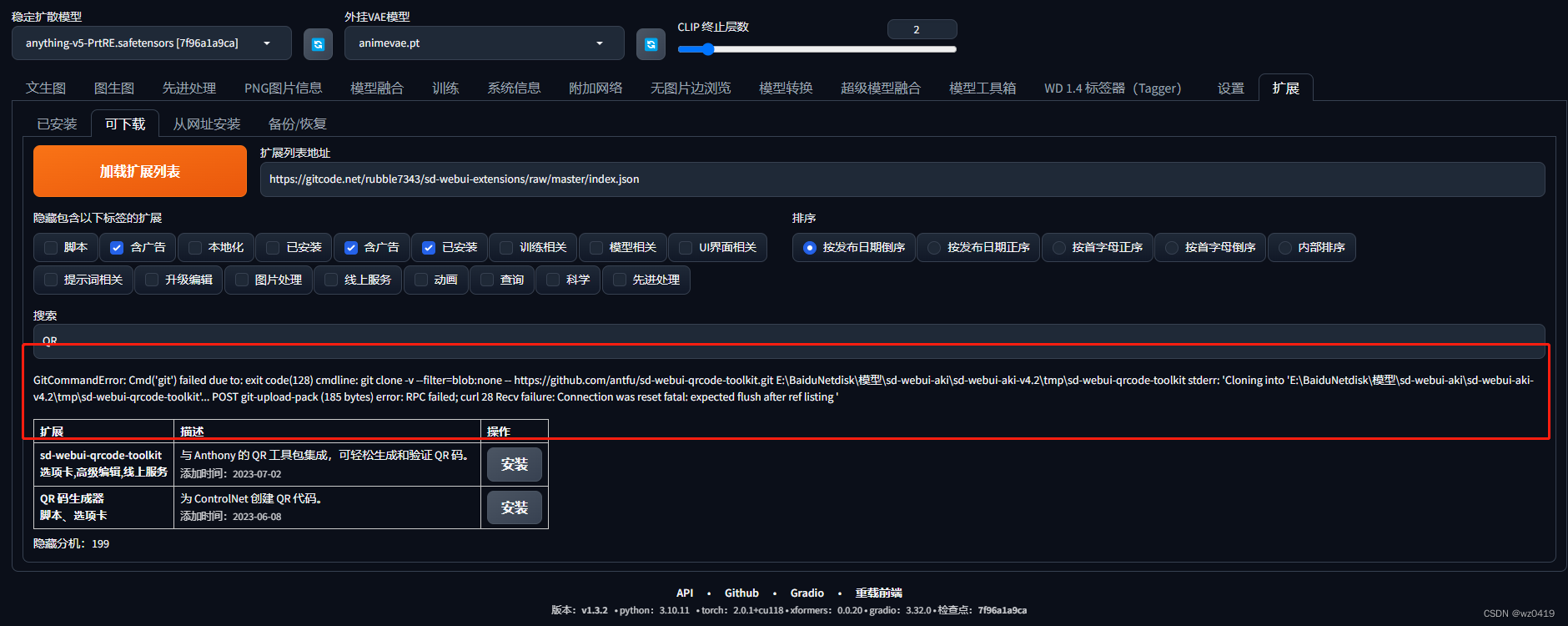Viewport: 1568px width, 626px height.
Task: Open the Github footer link
Action: (x=741, y=593)
